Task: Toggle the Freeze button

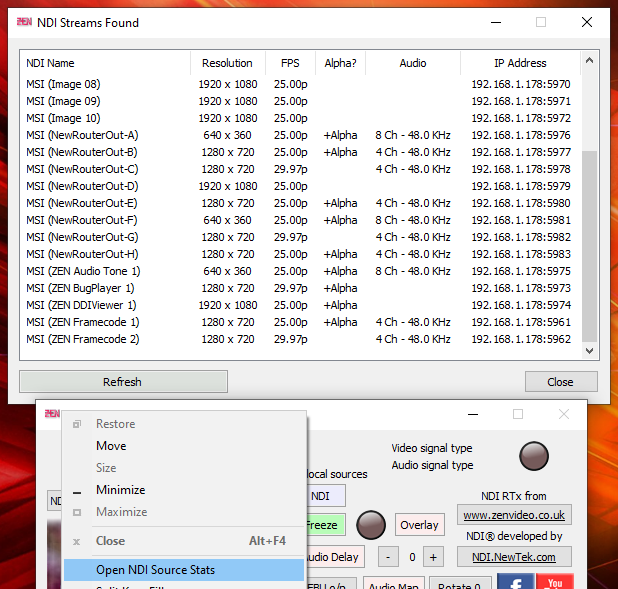Action: point(326,525)
